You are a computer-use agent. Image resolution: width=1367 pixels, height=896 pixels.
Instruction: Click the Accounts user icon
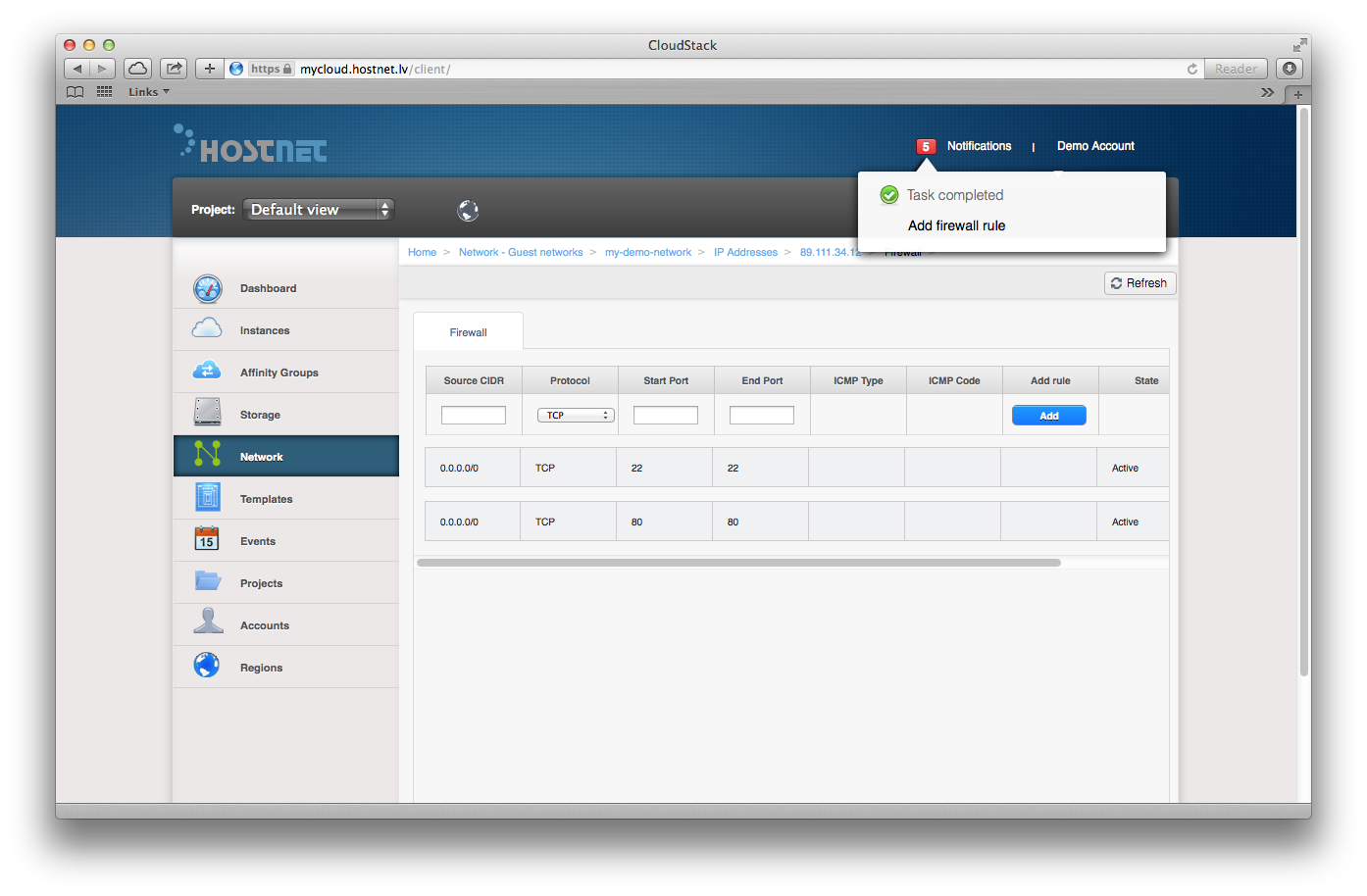point(207,622)
